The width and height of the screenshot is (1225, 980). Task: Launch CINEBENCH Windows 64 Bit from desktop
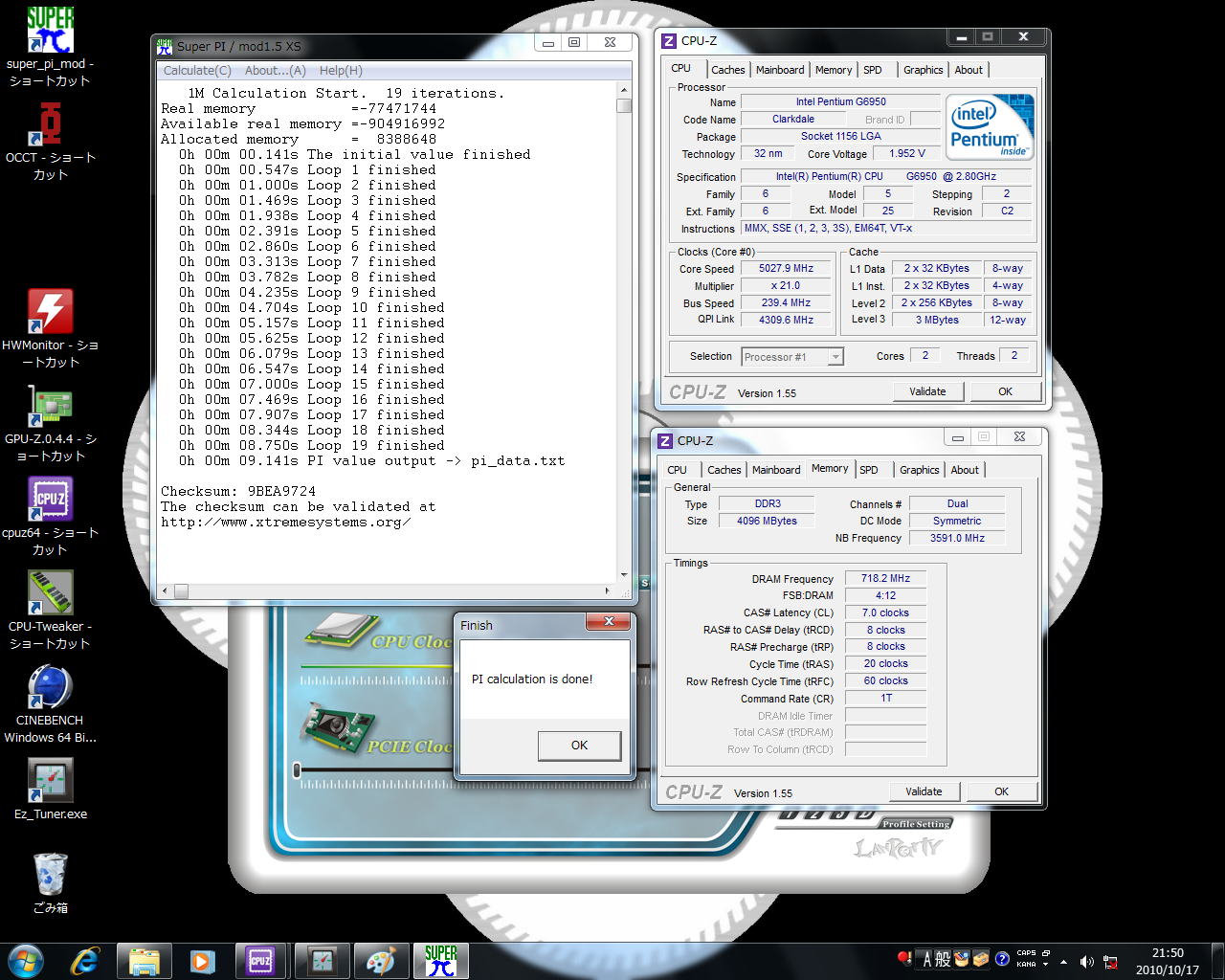pyautogui.click(x=50, y=702)
